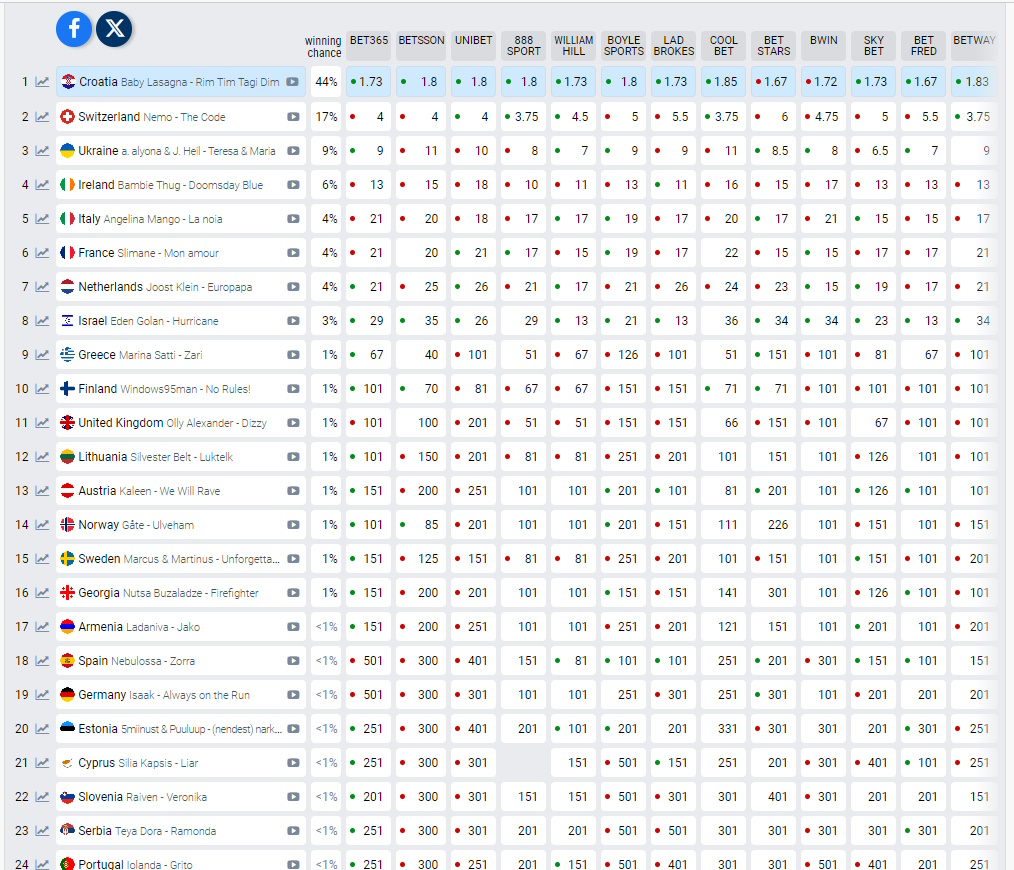The height and width of the screenshot is (870, 1014).
Task: Click the WILLIAM HILL column header
Action: pos(574,45)
